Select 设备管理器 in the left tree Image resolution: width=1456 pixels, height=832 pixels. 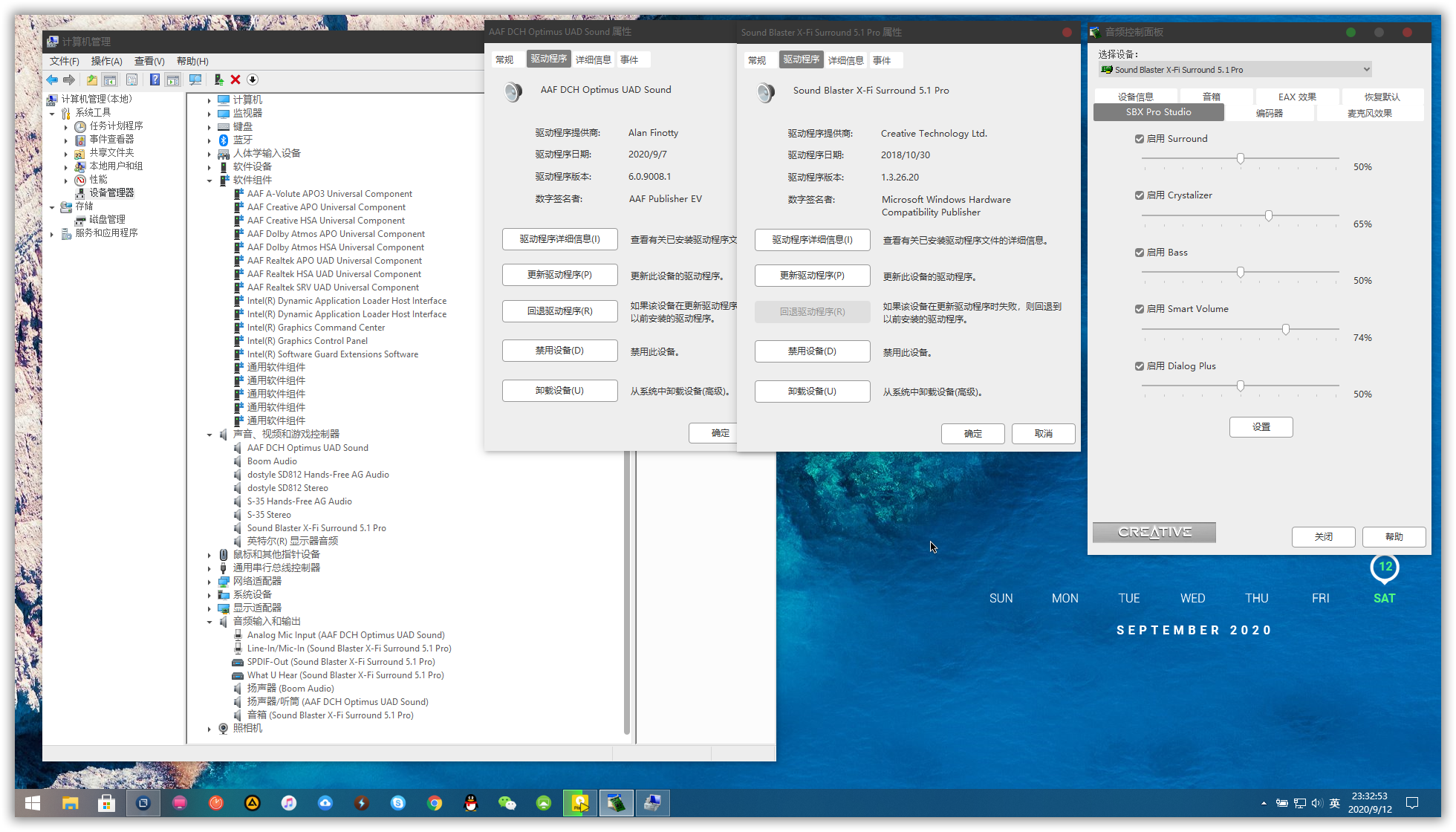(x=111, y=193)
